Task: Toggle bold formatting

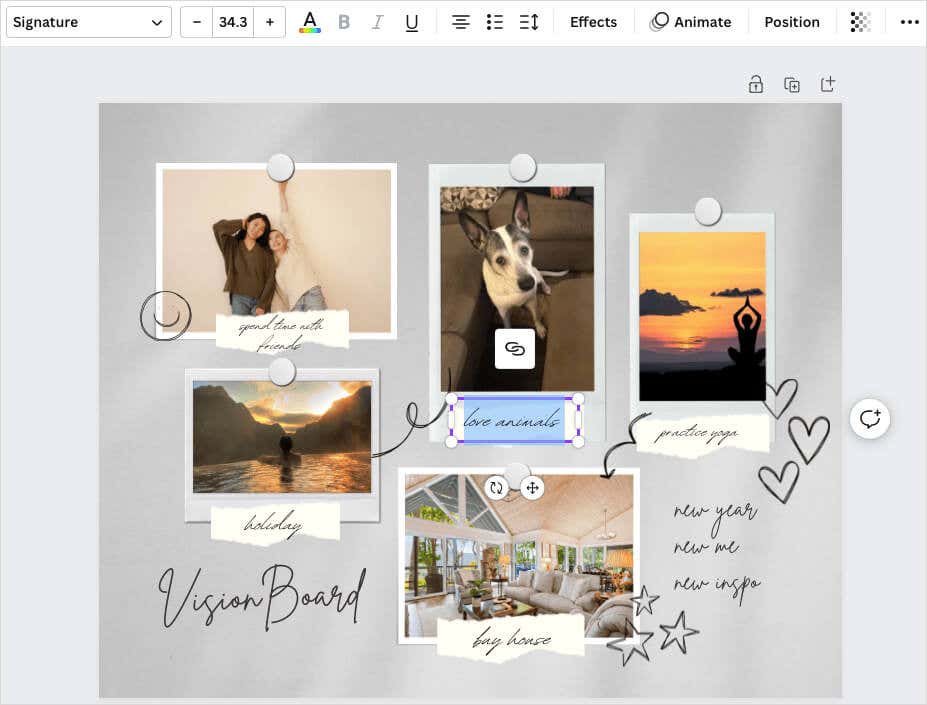Action: point(344,22)
